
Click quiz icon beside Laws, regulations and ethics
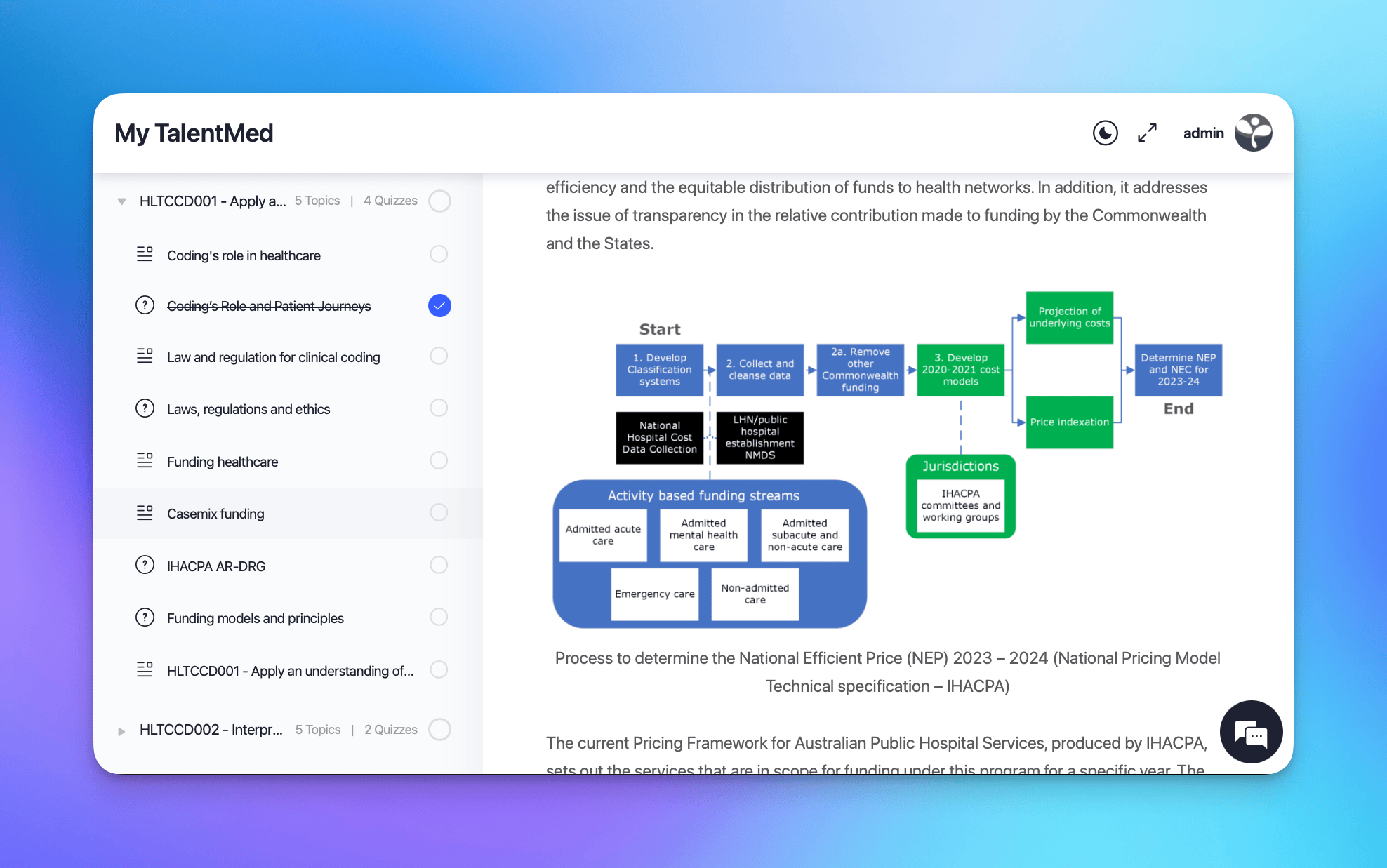click(x=145, y=408)
